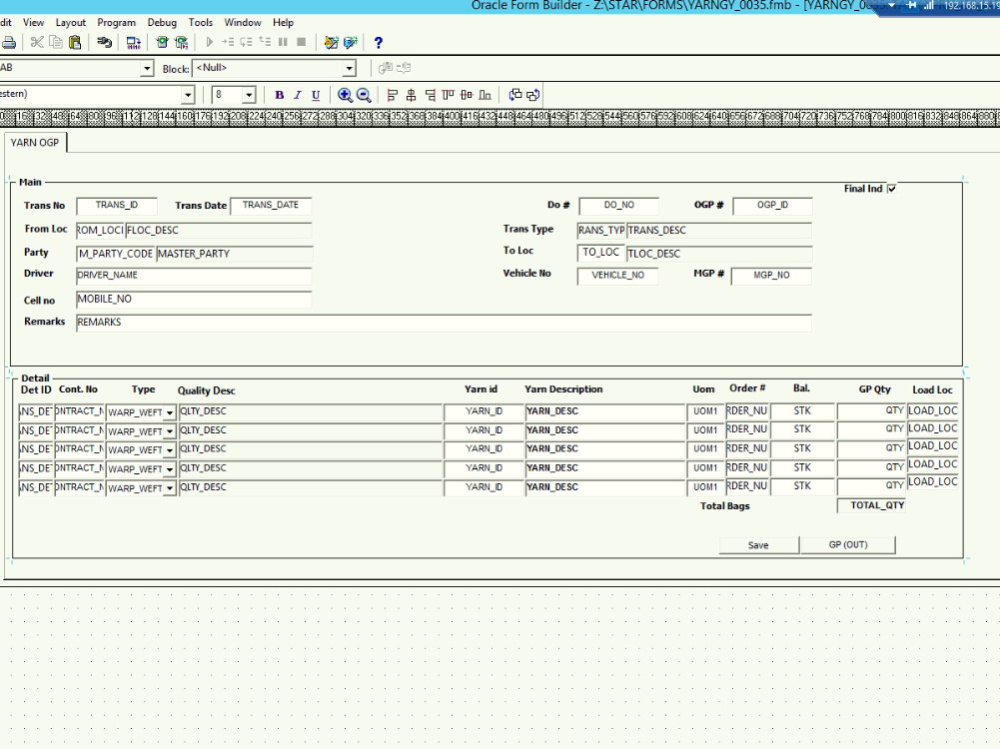Viewport: 1000px width, 749px height.
Task: Select the TRANS_ID field
Action: (x=117, y=205)
